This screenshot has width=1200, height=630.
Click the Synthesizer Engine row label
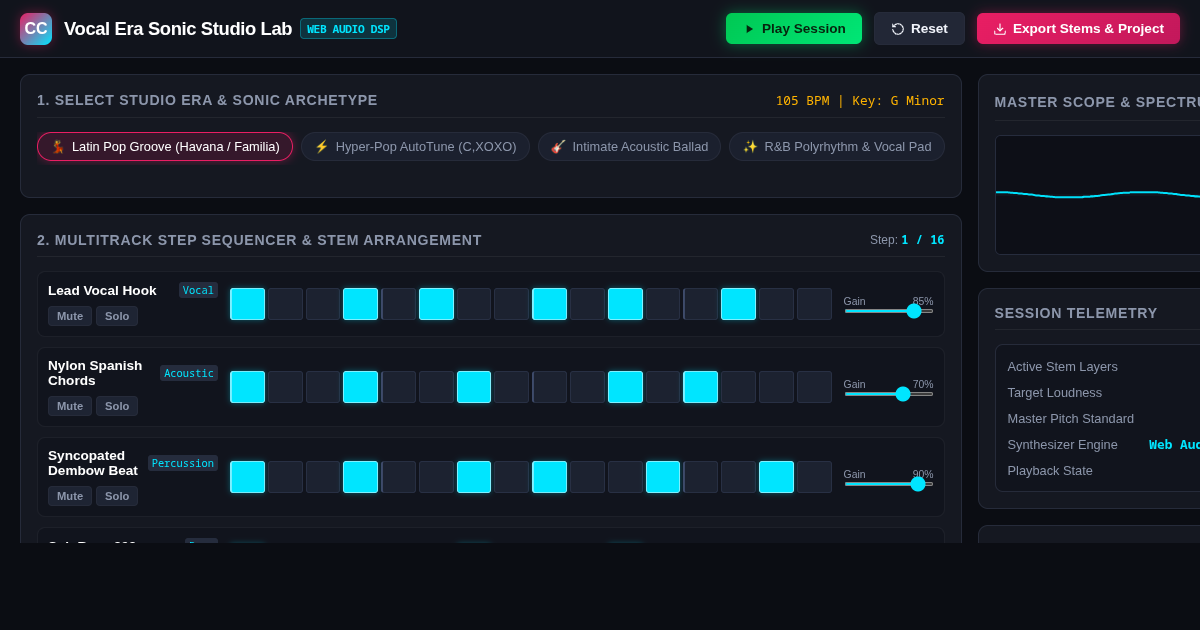coord(1062,444)
